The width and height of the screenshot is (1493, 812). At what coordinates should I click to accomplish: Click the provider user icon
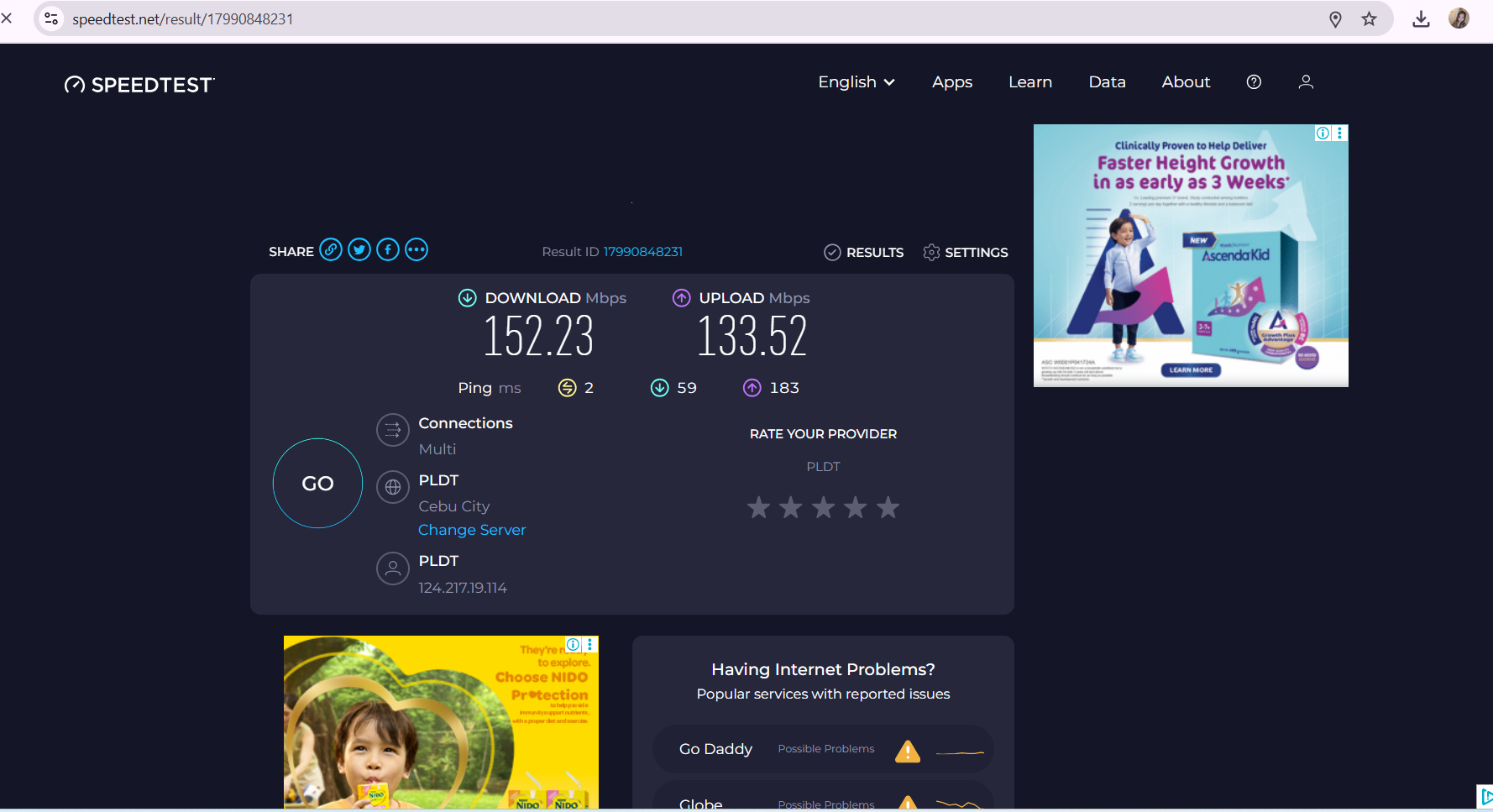[x=392, y=568]
